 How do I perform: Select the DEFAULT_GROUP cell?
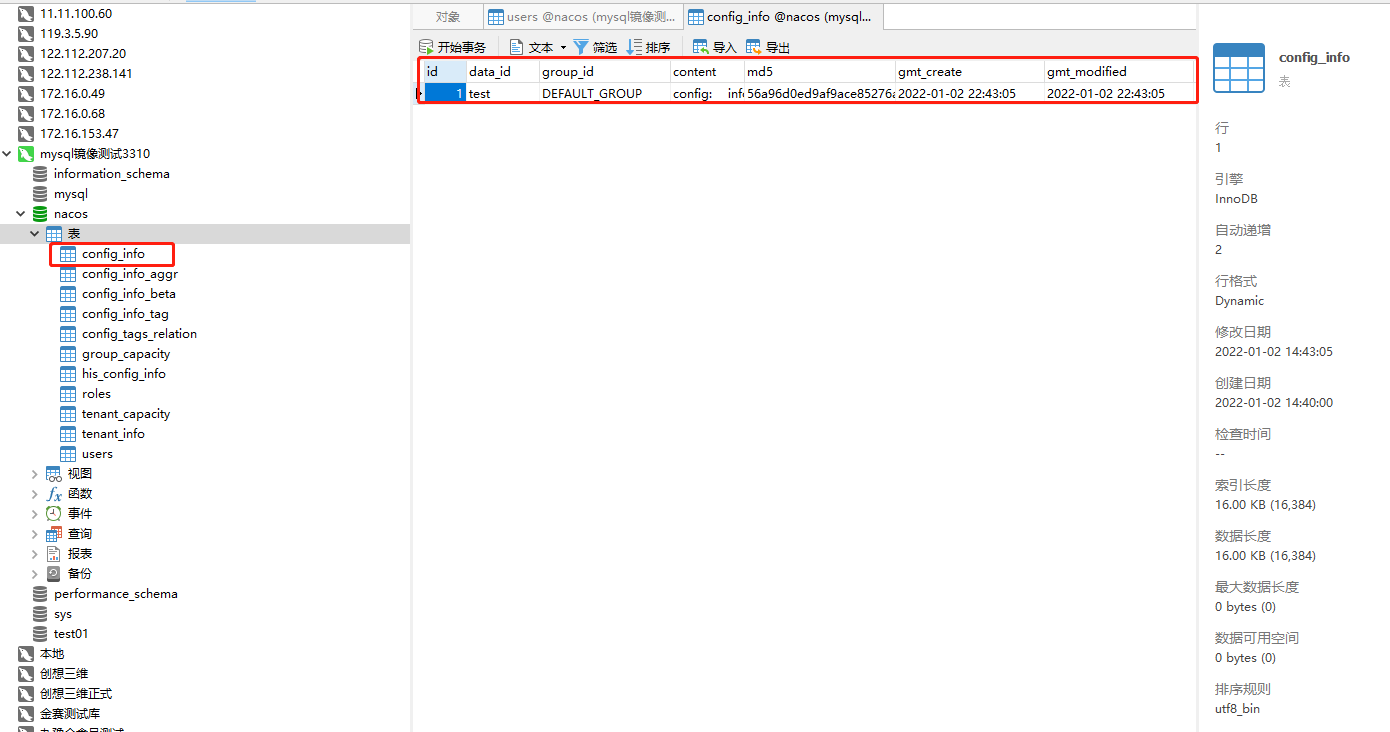[x=605, y=93]
